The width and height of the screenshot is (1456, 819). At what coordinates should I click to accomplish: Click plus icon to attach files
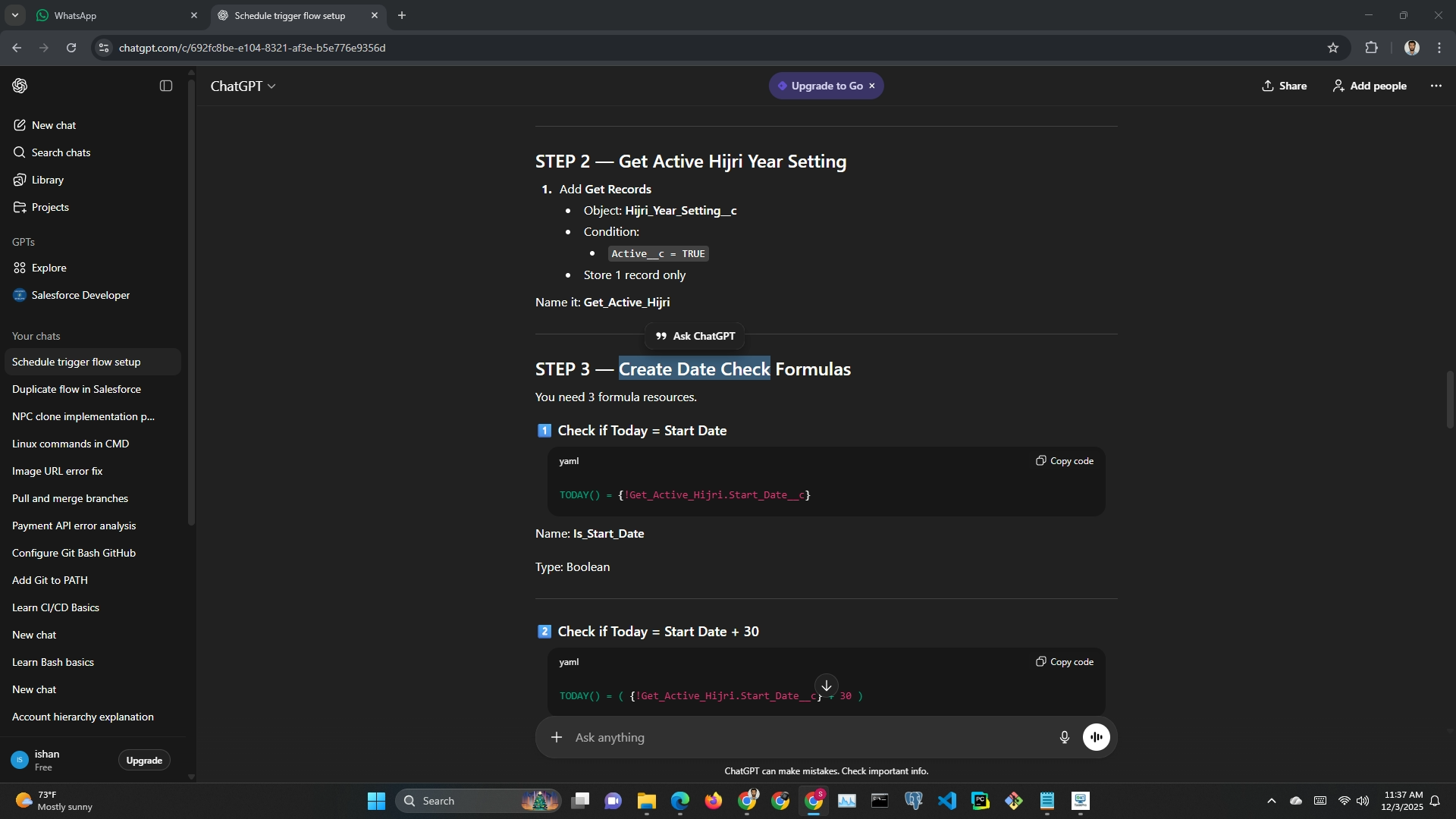point(557,737)
